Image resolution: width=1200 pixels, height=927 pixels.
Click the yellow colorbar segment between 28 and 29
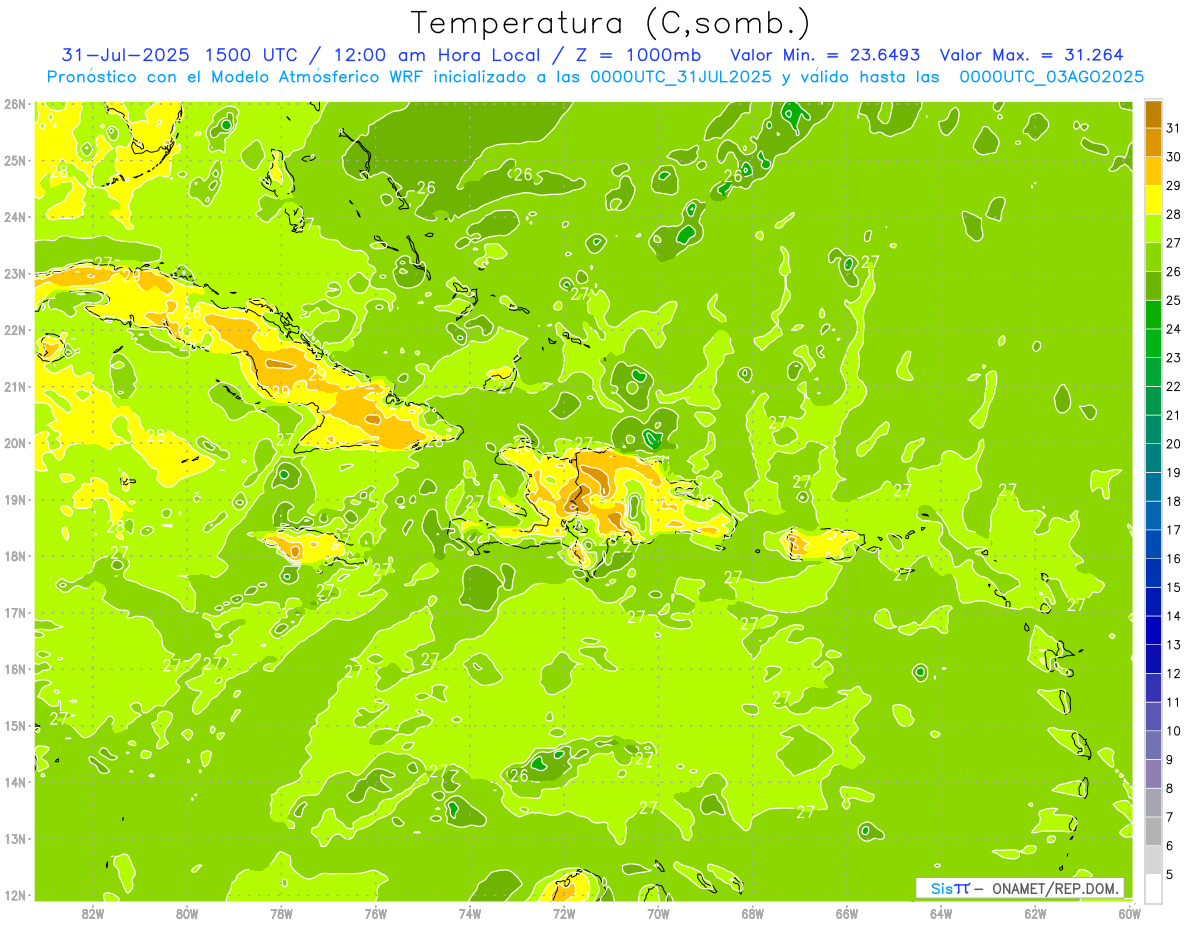point(1153,200)
